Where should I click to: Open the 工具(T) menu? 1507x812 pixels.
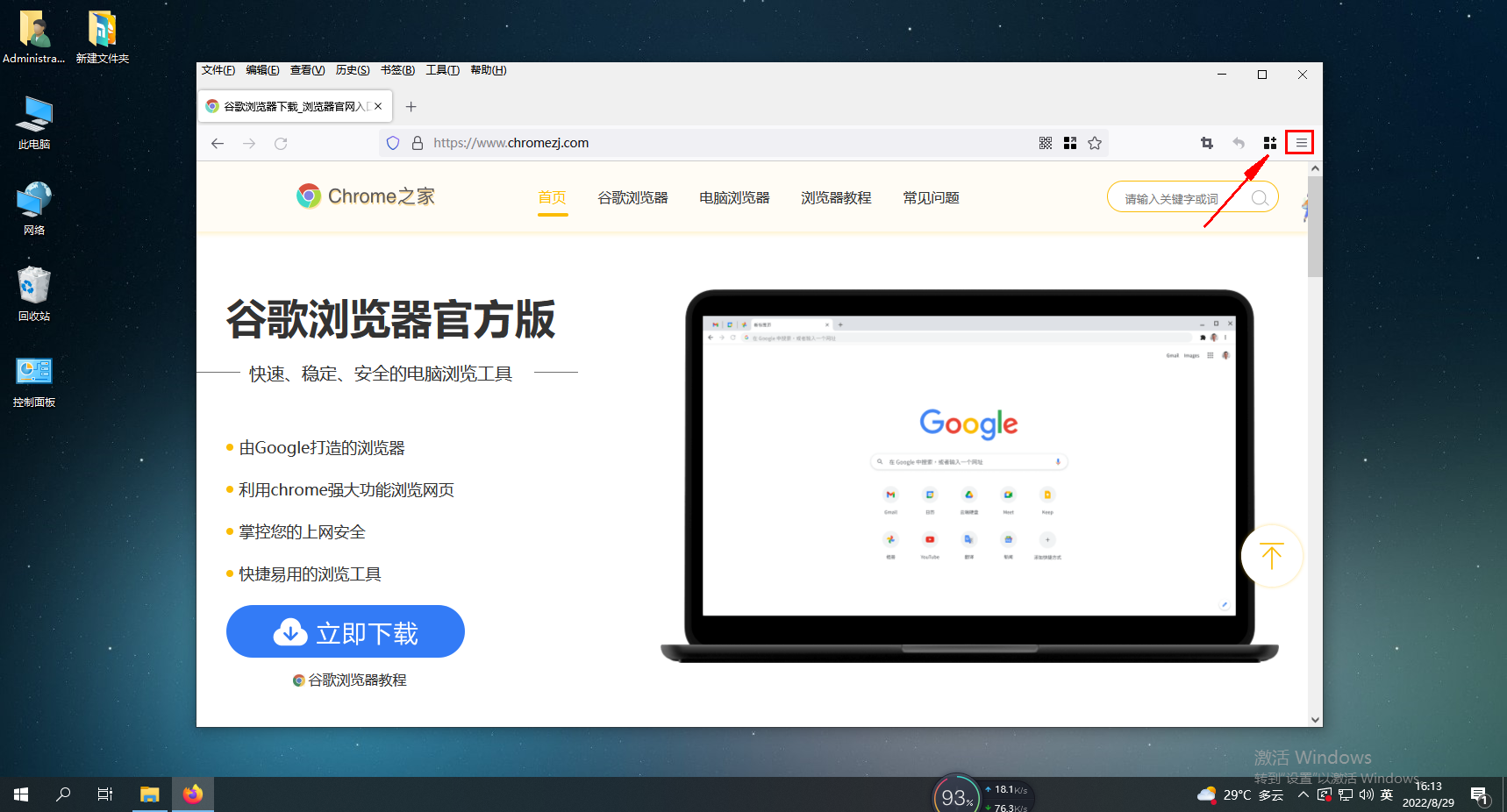pos(442,70)
